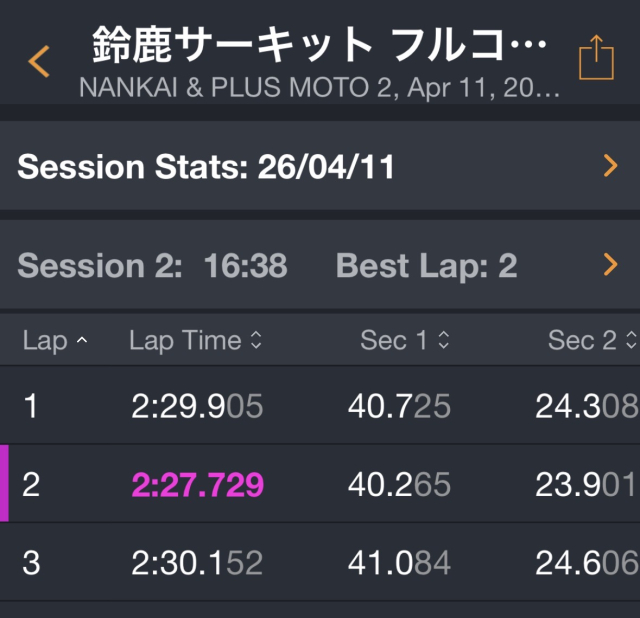
Task: Sort by Sec 1 column
Action: coord(405,341)
